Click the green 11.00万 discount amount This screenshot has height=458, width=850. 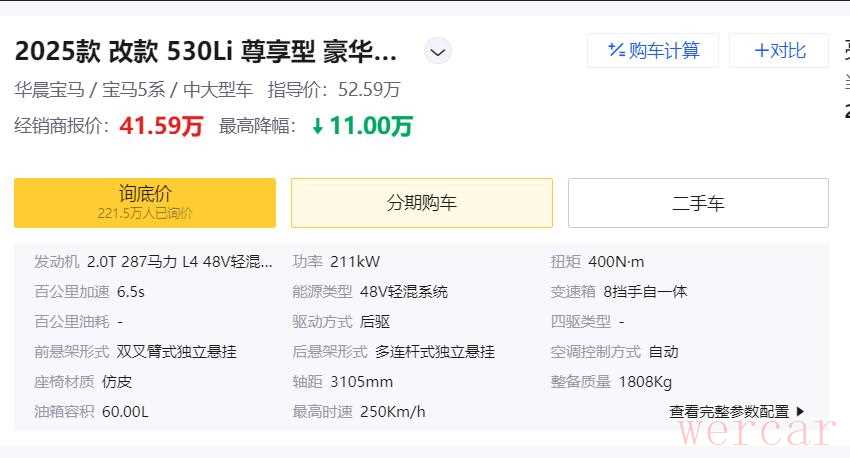372,126
